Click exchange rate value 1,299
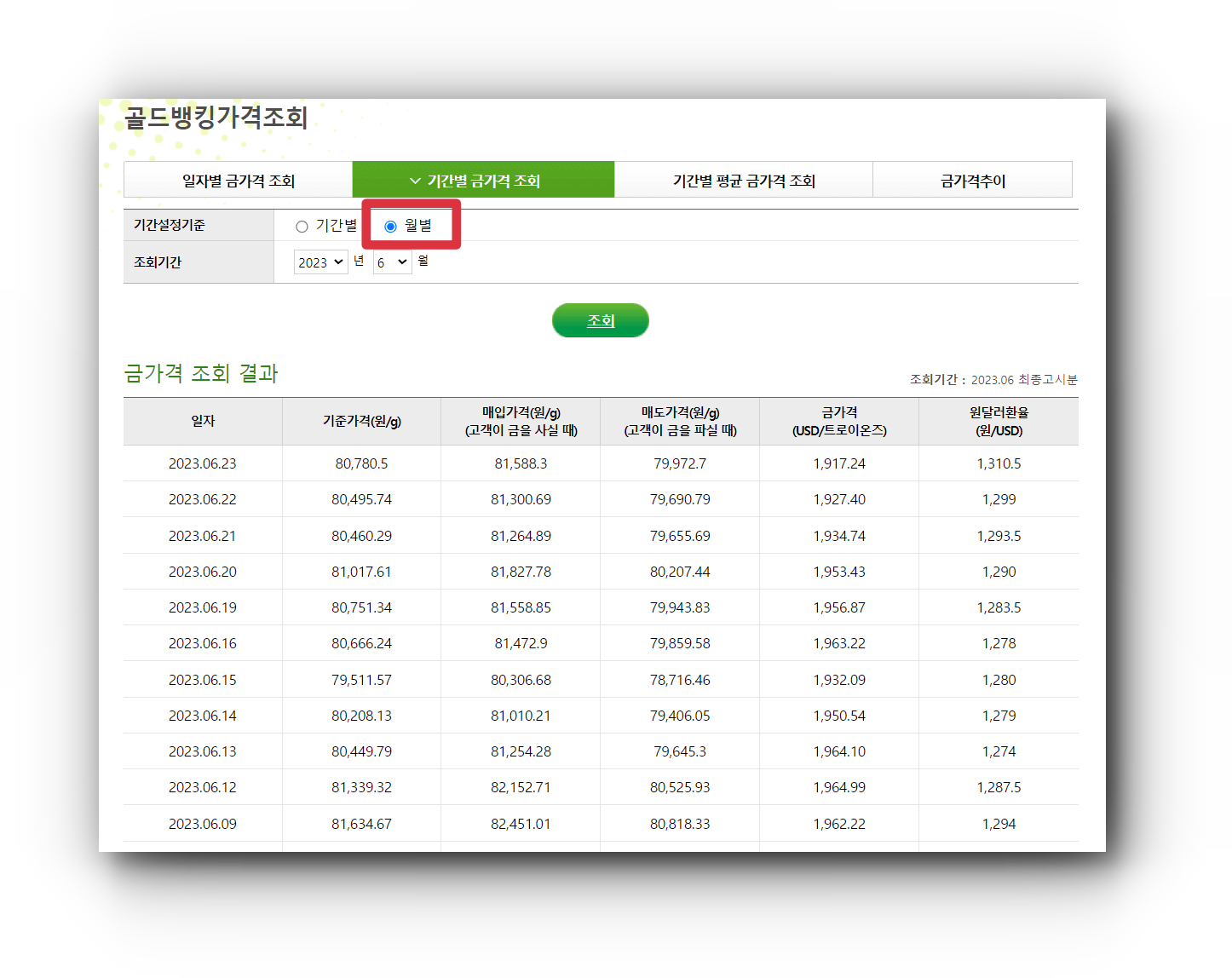This screenshot has height=978, width=1232. pos(999,499)
